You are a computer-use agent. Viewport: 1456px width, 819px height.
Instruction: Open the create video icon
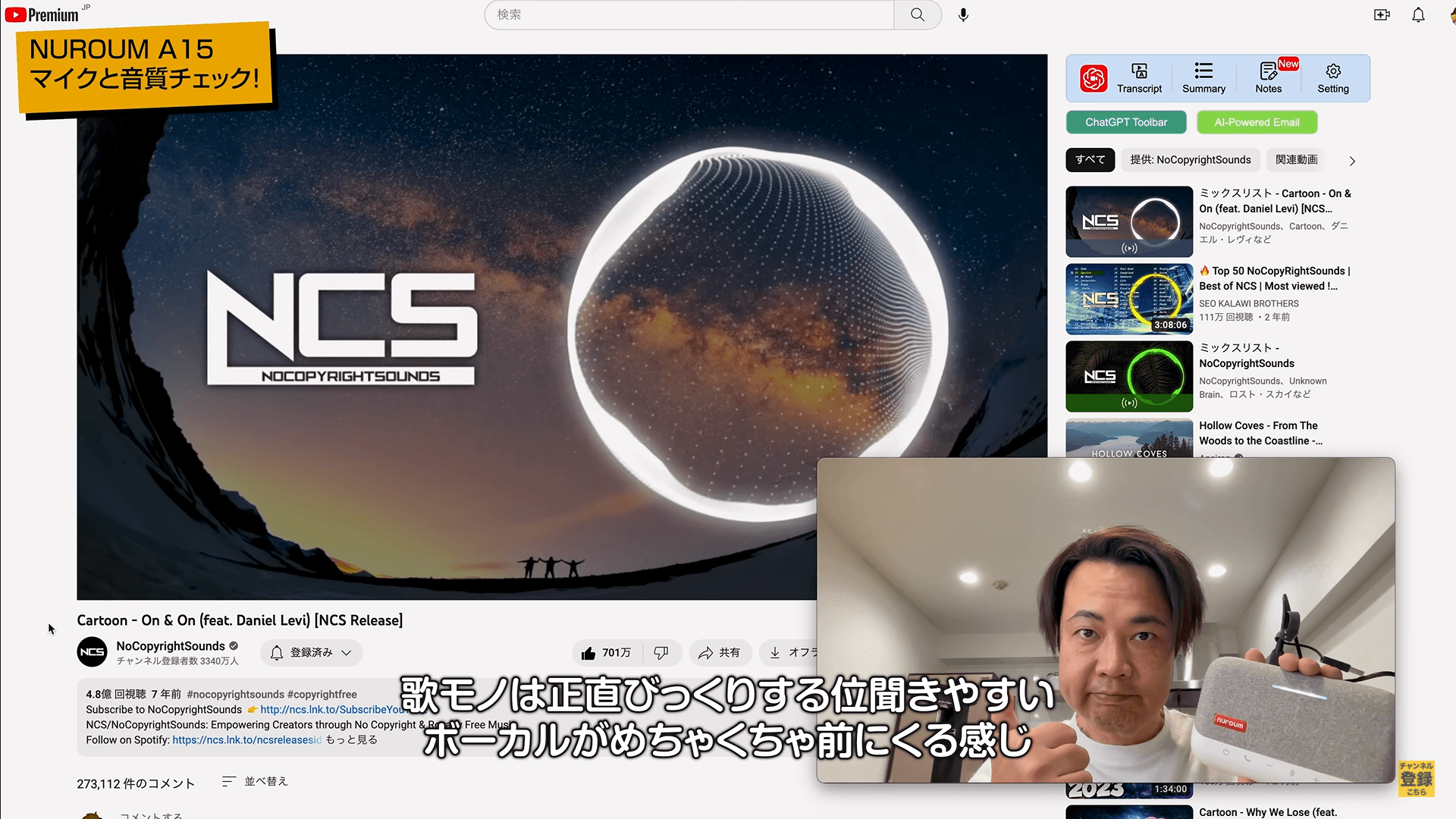[1382, 14]
